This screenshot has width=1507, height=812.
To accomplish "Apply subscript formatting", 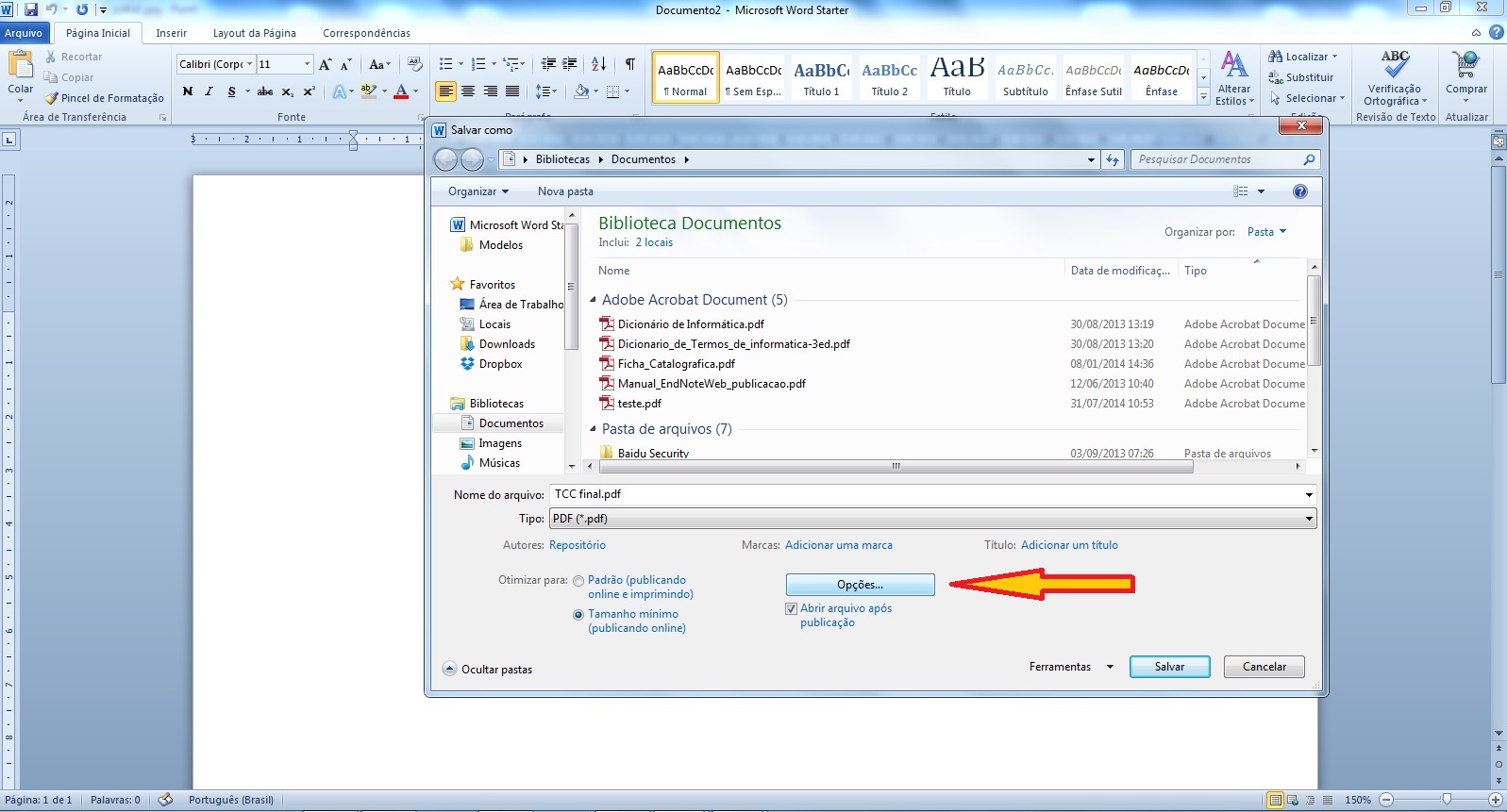I will (287, 91).
